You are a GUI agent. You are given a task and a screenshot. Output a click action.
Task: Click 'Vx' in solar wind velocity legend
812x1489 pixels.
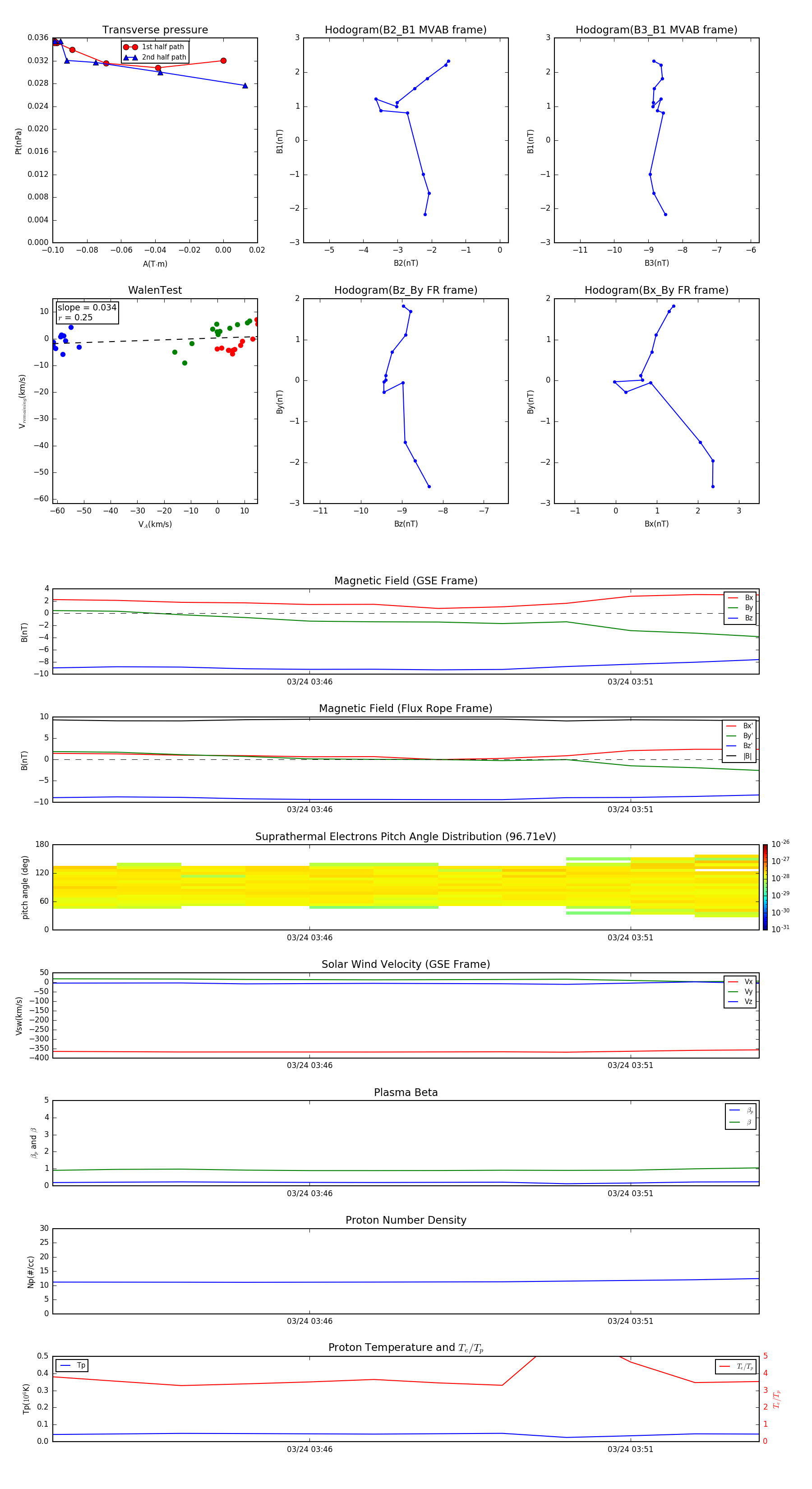tap(741, 981)
